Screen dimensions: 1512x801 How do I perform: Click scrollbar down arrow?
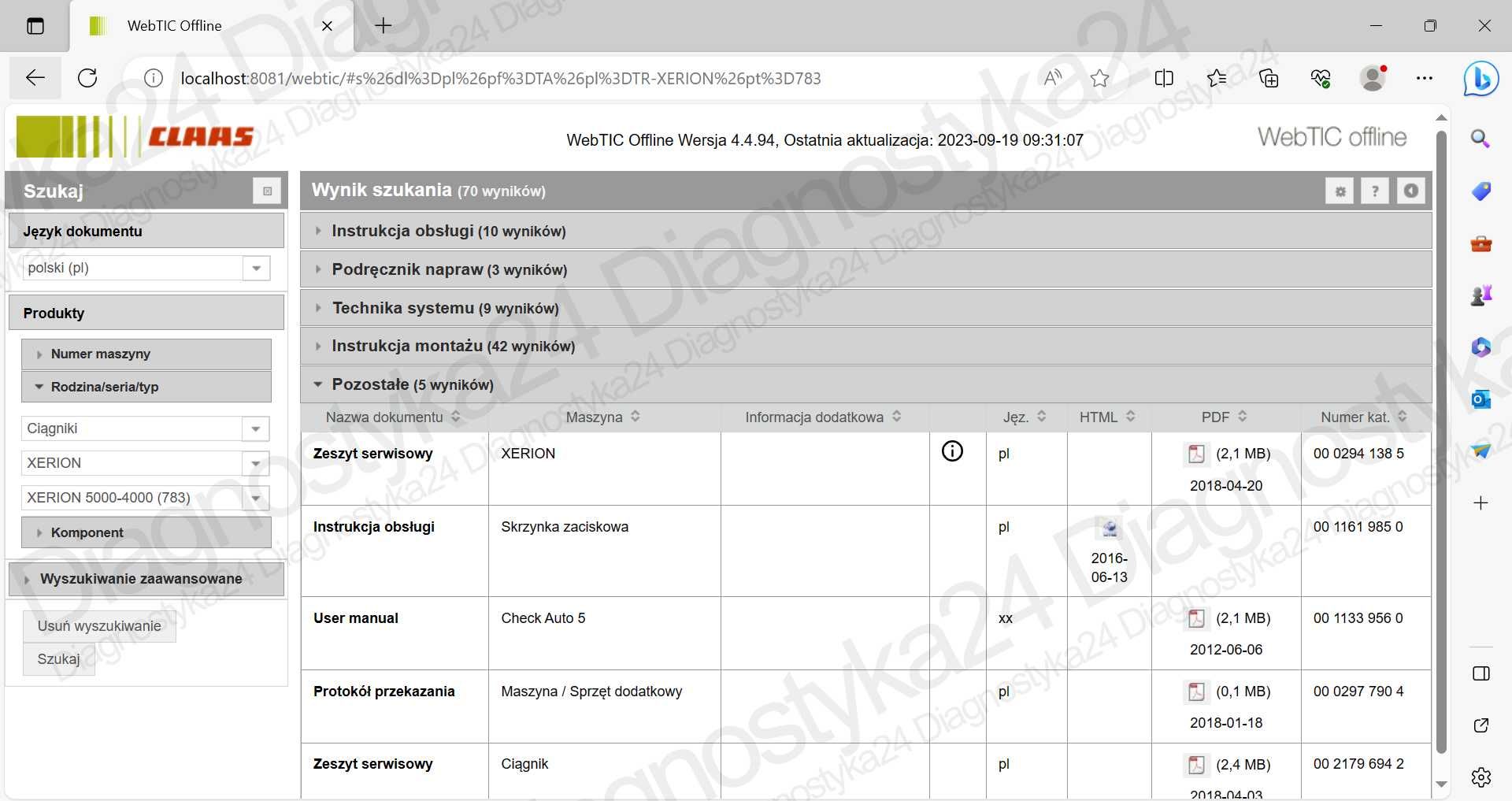click(x=1441, y=784)
